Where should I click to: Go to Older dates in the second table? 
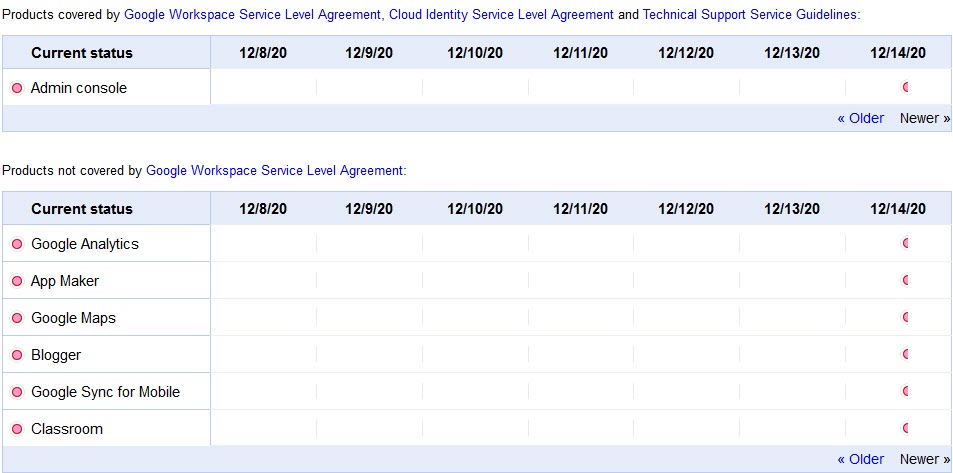click(x=860, y=459)
